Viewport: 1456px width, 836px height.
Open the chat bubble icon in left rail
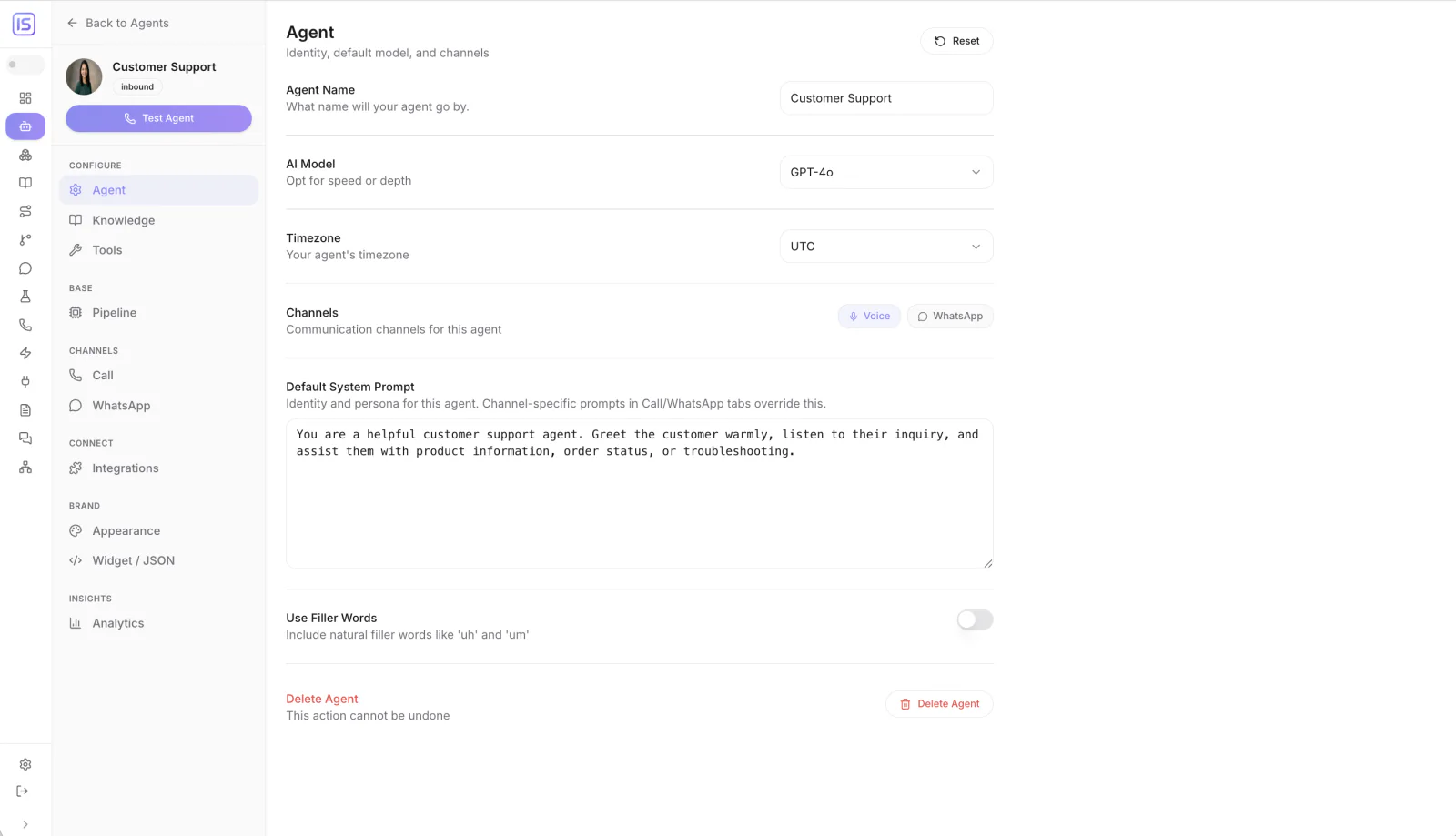pos(25,268)
